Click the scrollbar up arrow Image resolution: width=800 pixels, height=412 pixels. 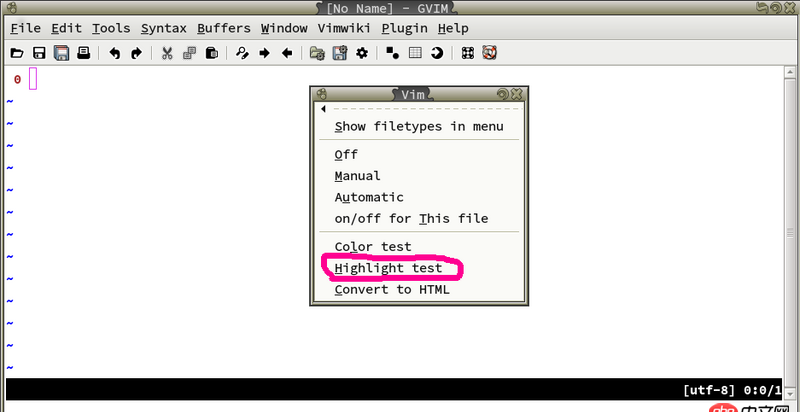(x=790, y=72)
